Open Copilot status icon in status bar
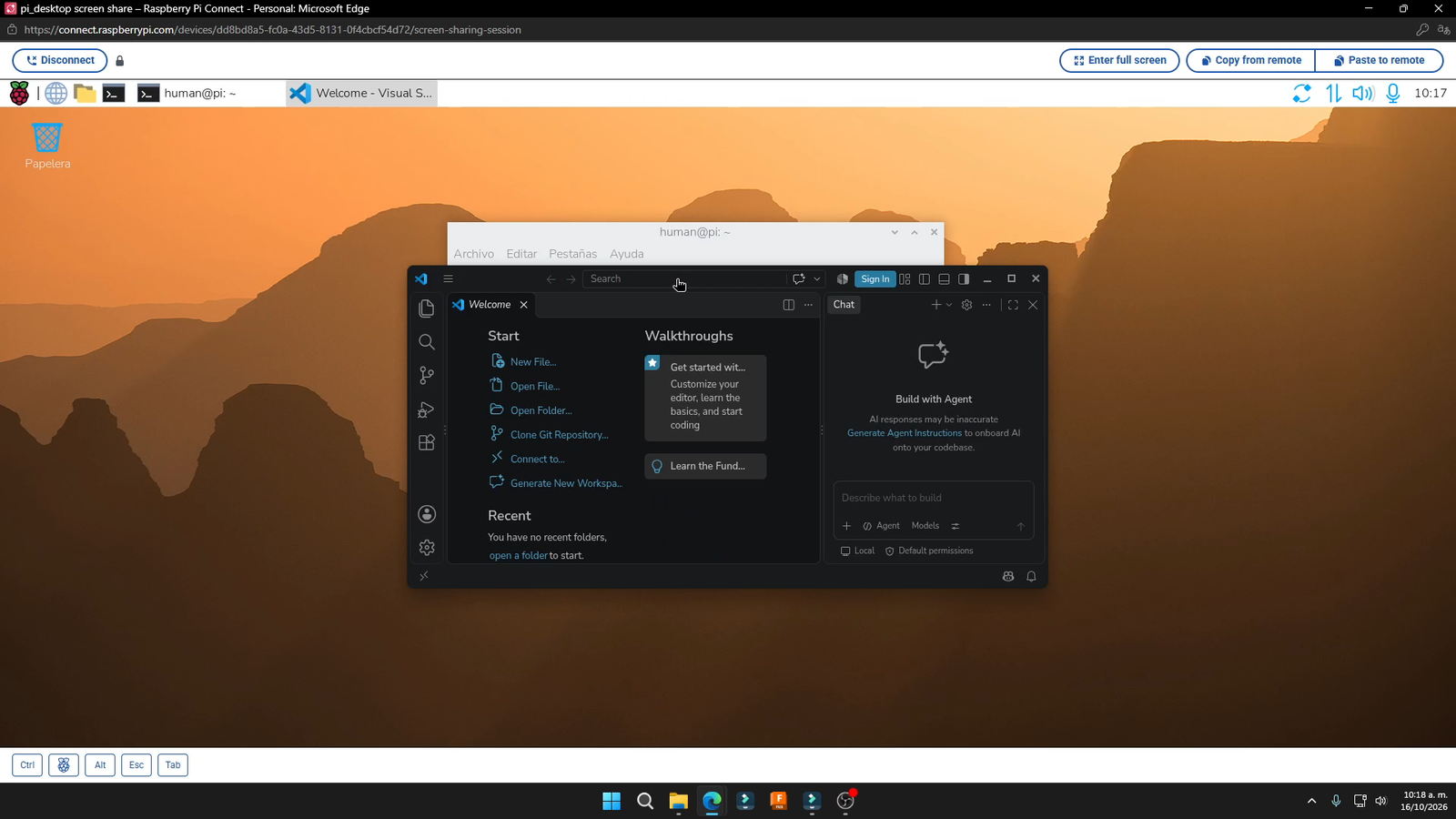The image size is (1456, 819). (1008, 576)
